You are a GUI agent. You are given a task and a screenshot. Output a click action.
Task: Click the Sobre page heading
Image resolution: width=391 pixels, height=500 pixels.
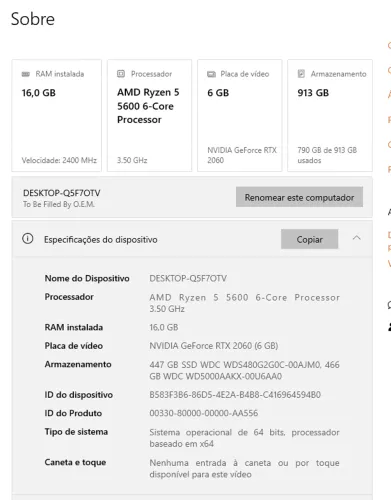[x=33, y=19]
